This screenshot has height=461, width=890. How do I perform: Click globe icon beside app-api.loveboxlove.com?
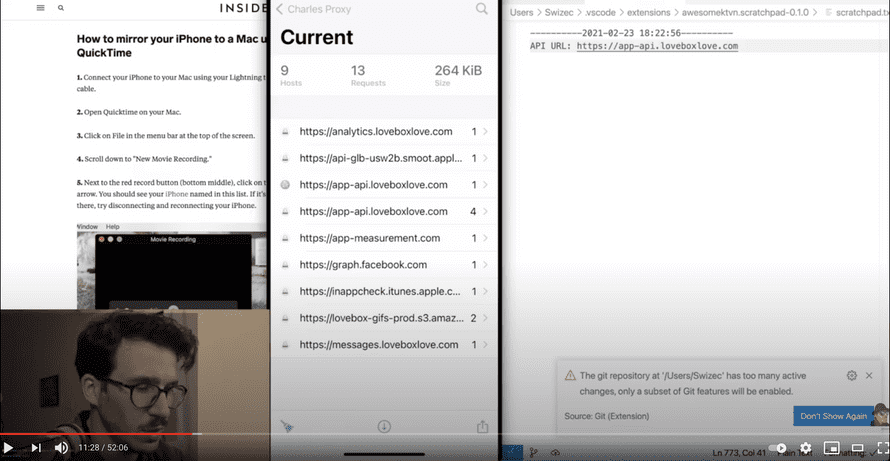point(286,185)
